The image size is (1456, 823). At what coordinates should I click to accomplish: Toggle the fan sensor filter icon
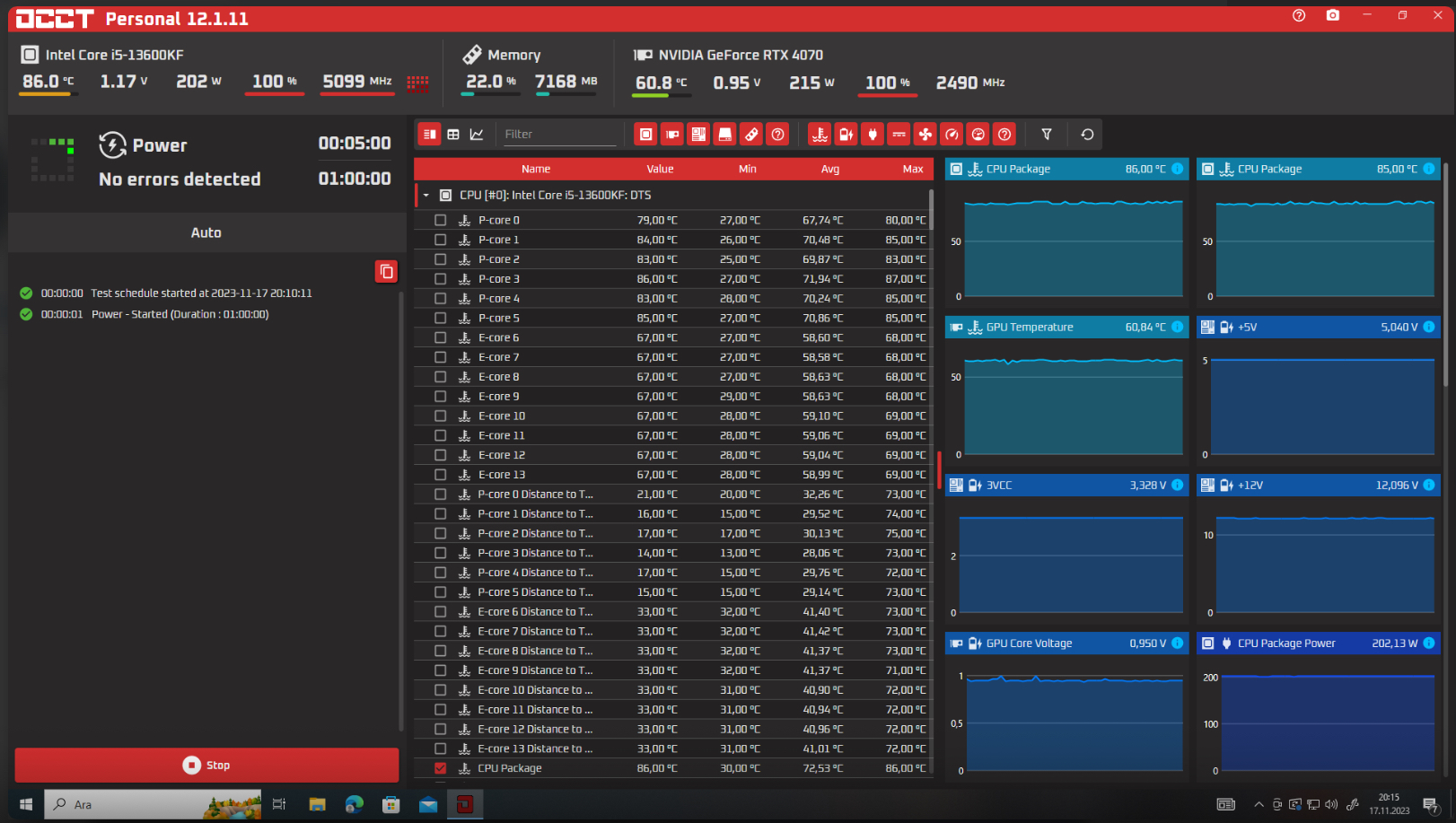click(x=925, y=135)
